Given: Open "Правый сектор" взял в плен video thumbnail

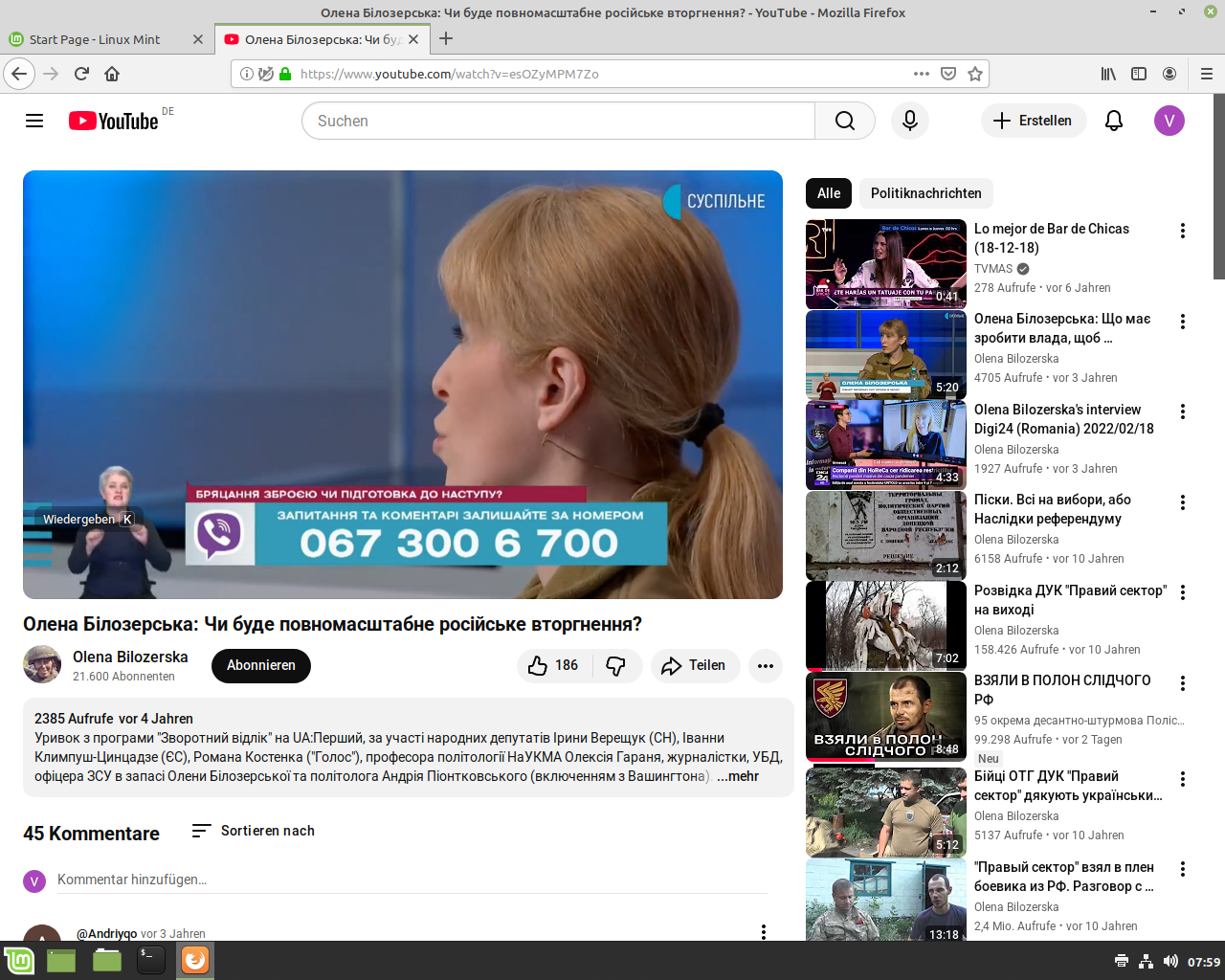Looking at the screenshot, I should click(x=886, y=900).
